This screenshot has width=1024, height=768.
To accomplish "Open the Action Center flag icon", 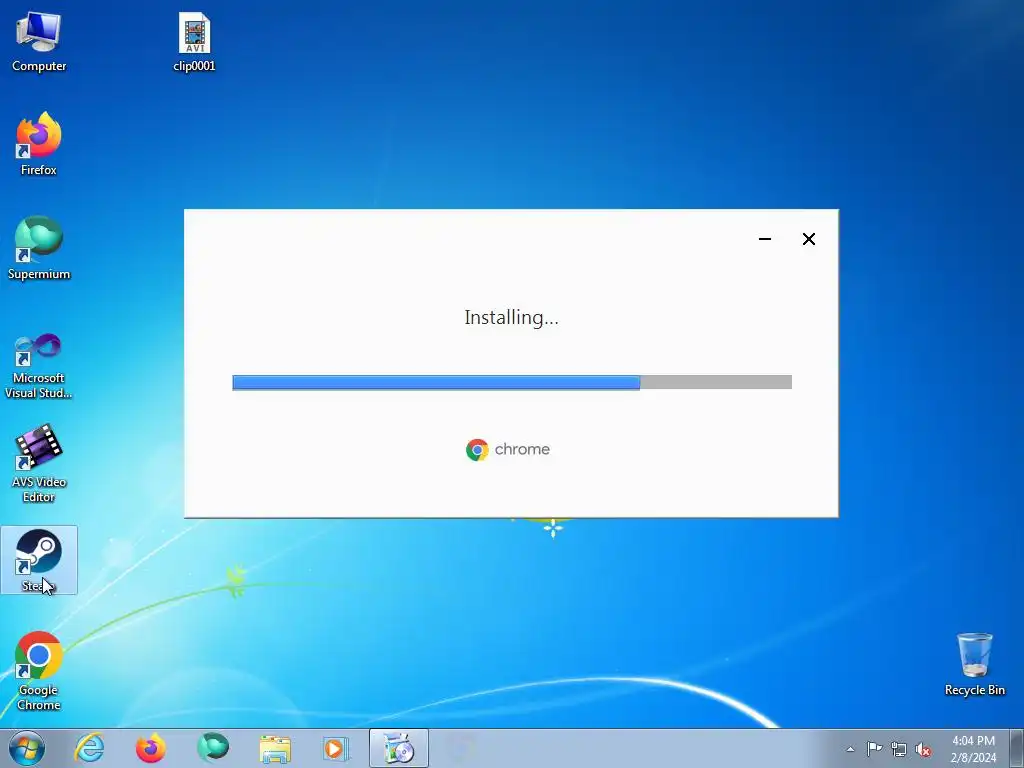I will 874,749.
